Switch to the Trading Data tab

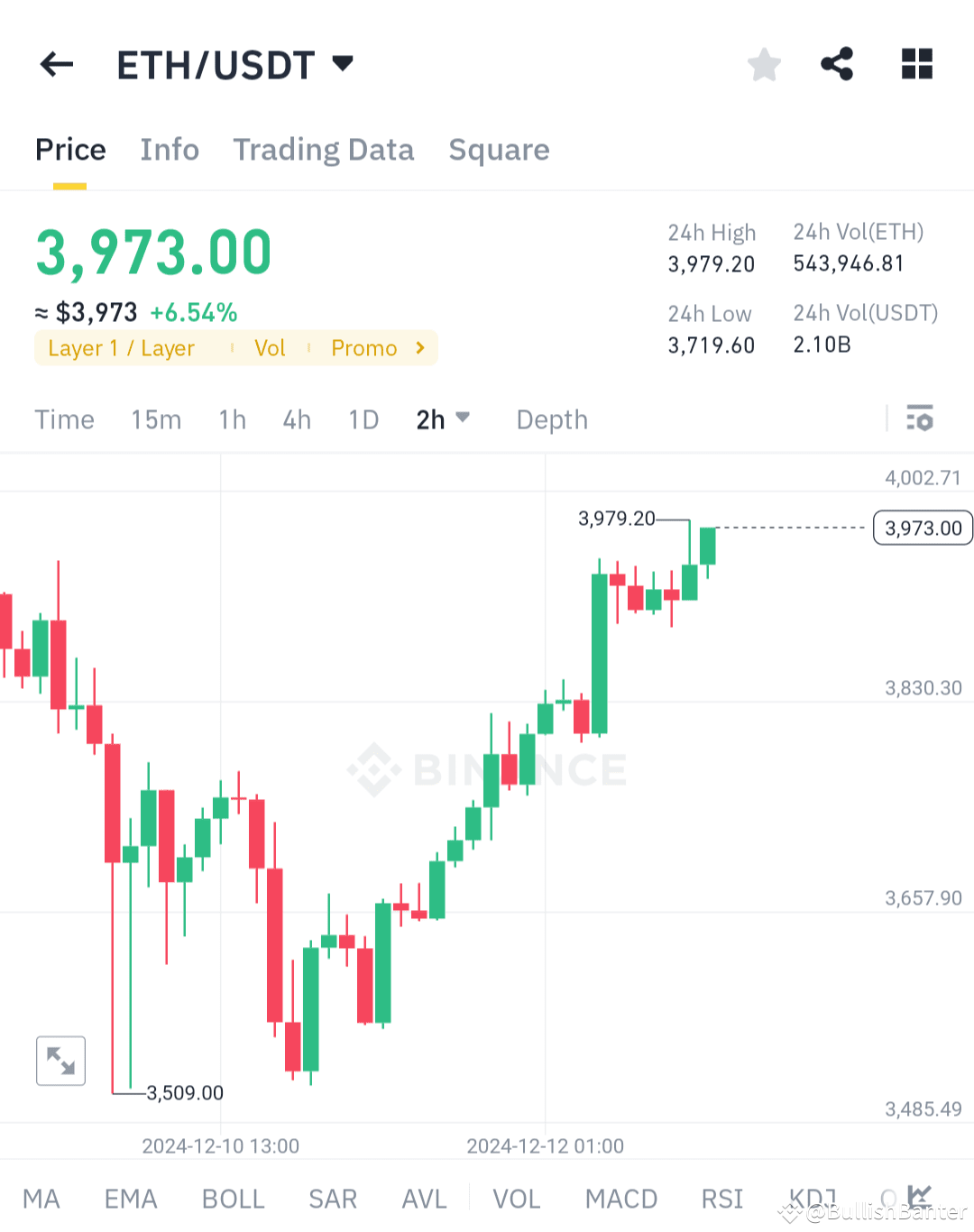tap(324, 150)
